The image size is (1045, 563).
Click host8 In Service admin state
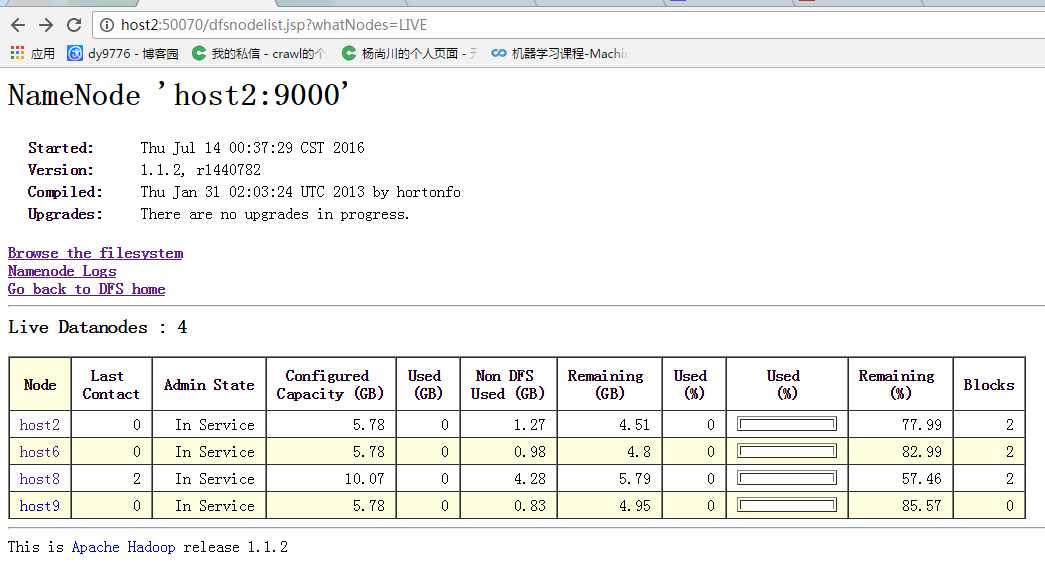(215, 479)
